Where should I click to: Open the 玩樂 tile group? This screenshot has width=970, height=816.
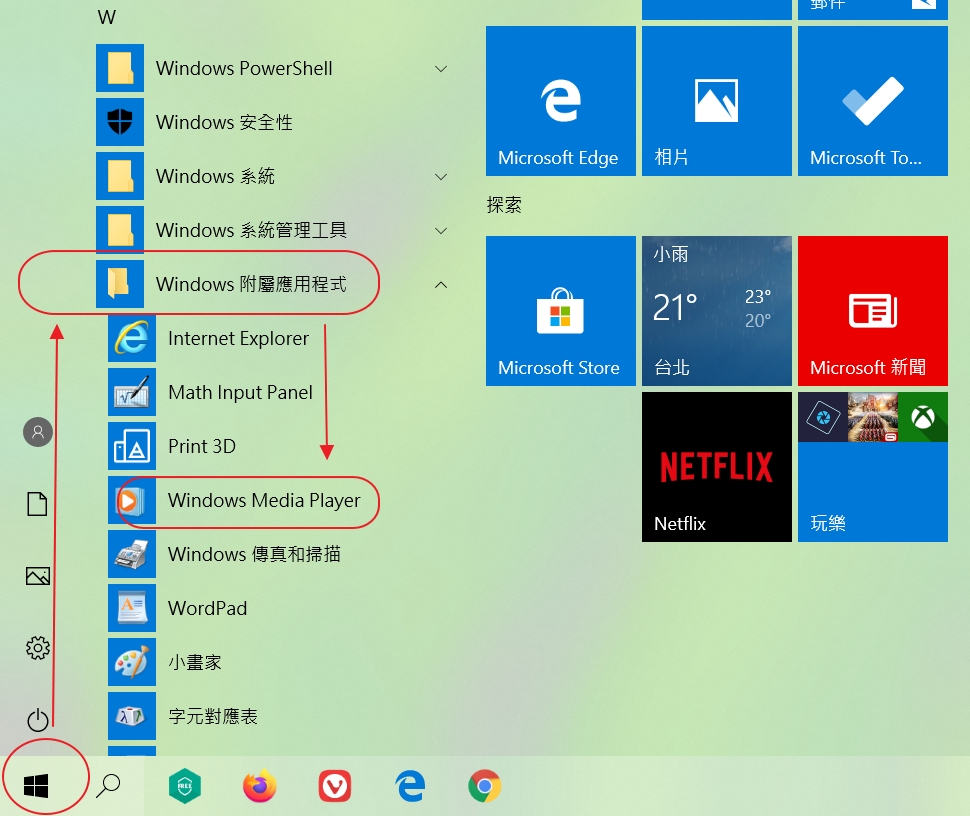(x=873, y=467)
